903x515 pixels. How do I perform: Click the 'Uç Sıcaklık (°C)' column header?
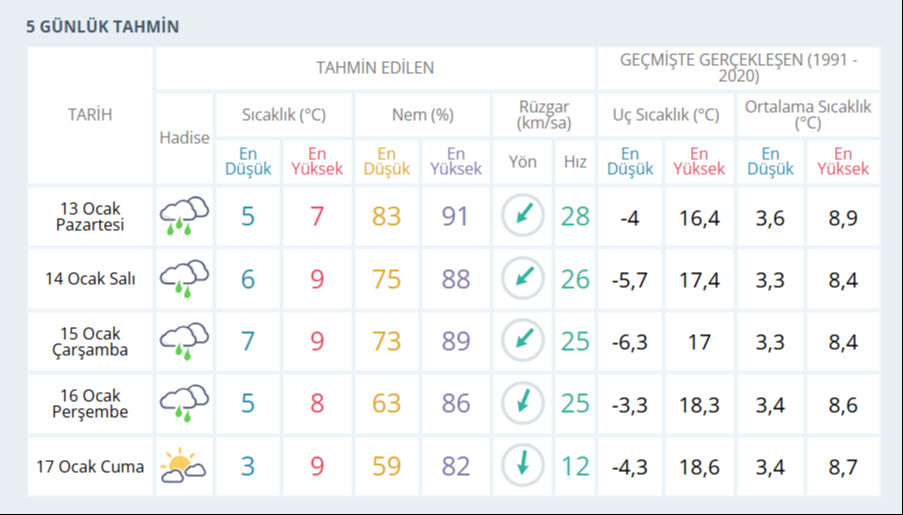click(666, 115)
